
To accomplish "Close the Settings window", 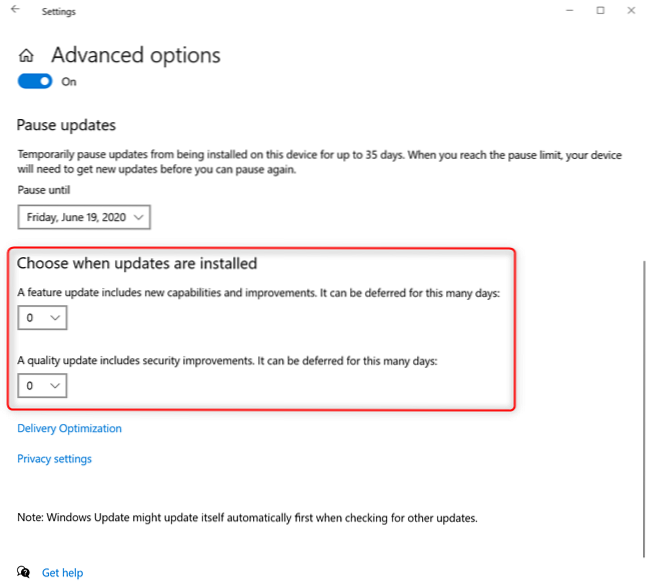I will [631, 10].
